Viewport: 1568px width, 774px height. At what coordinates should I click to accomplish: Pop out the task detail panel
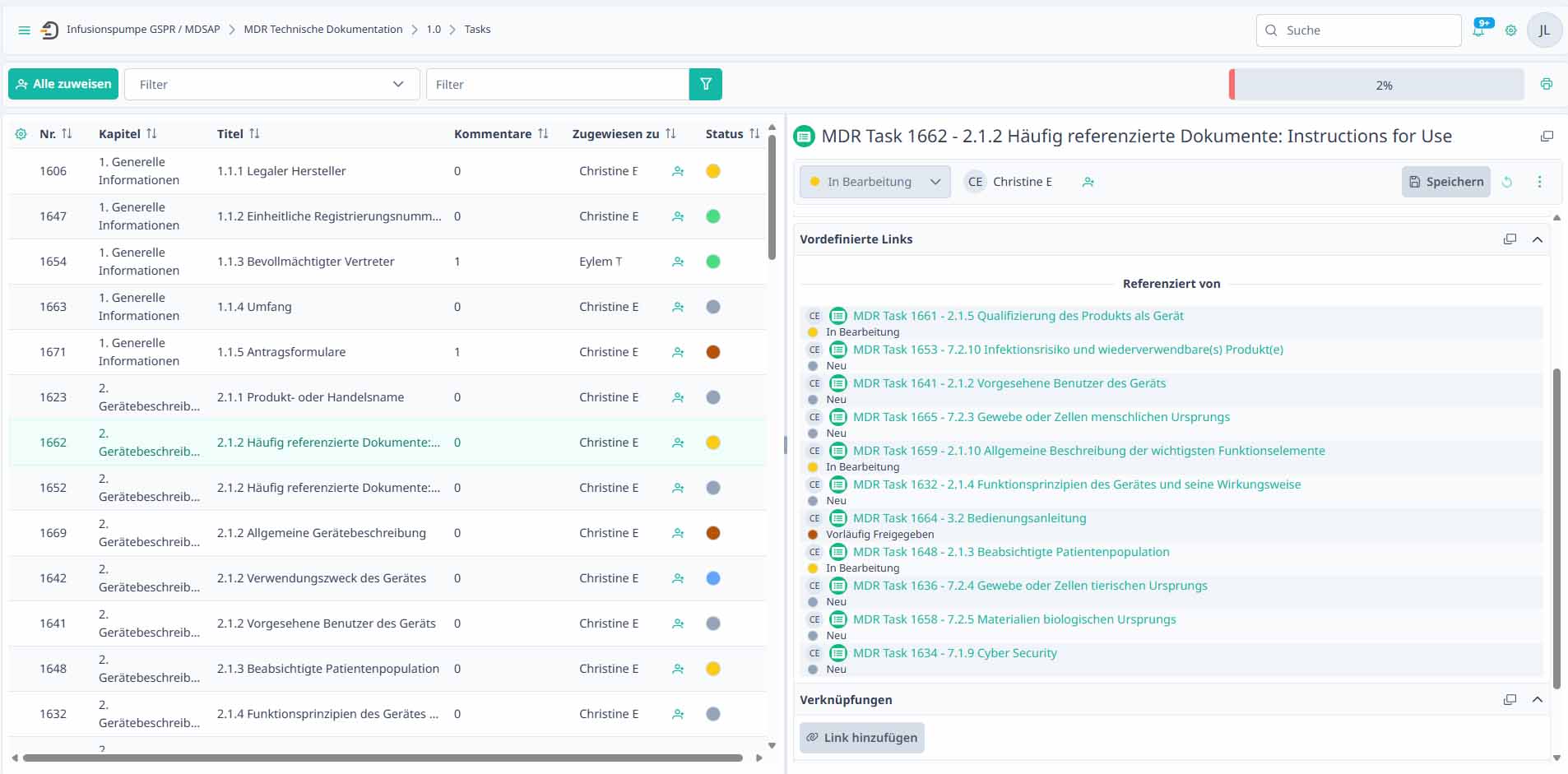pos(1547,137)
